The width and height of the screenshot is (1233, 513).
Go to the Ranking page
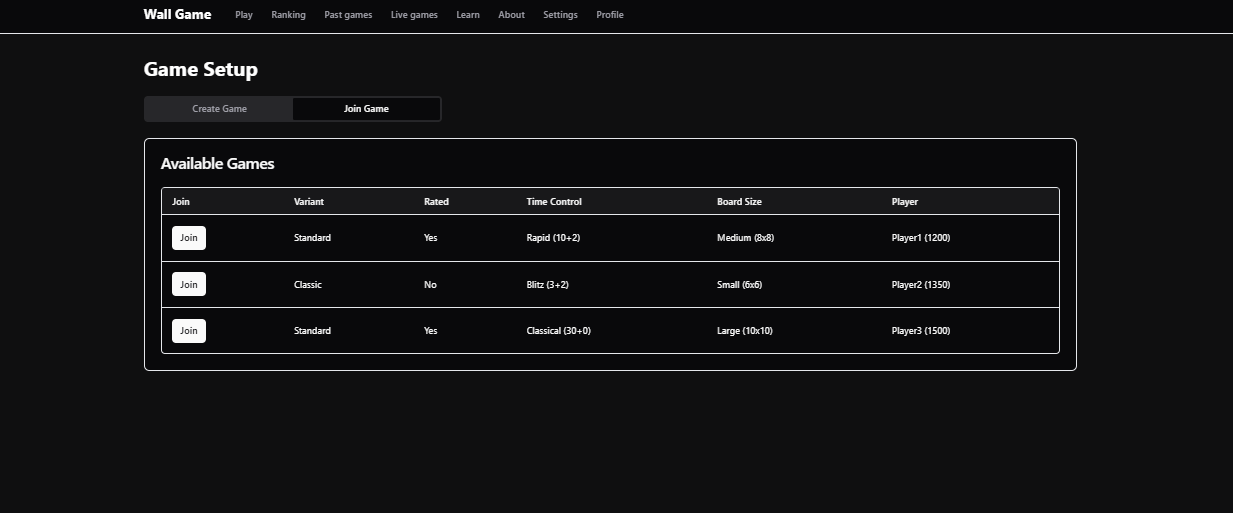[x=288, y=15]
